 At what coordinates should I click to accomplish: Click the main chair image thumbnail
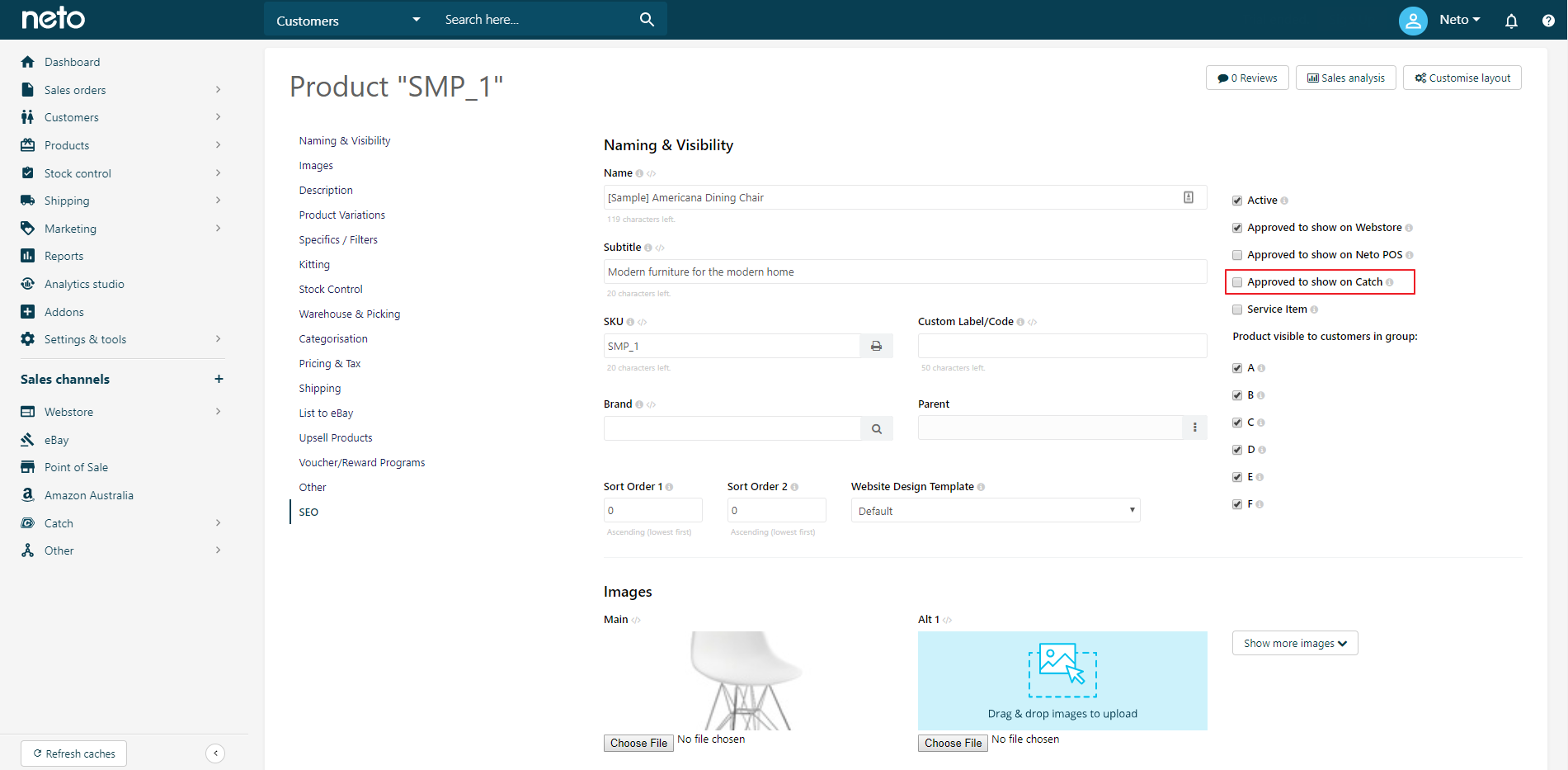click(746, 680)
